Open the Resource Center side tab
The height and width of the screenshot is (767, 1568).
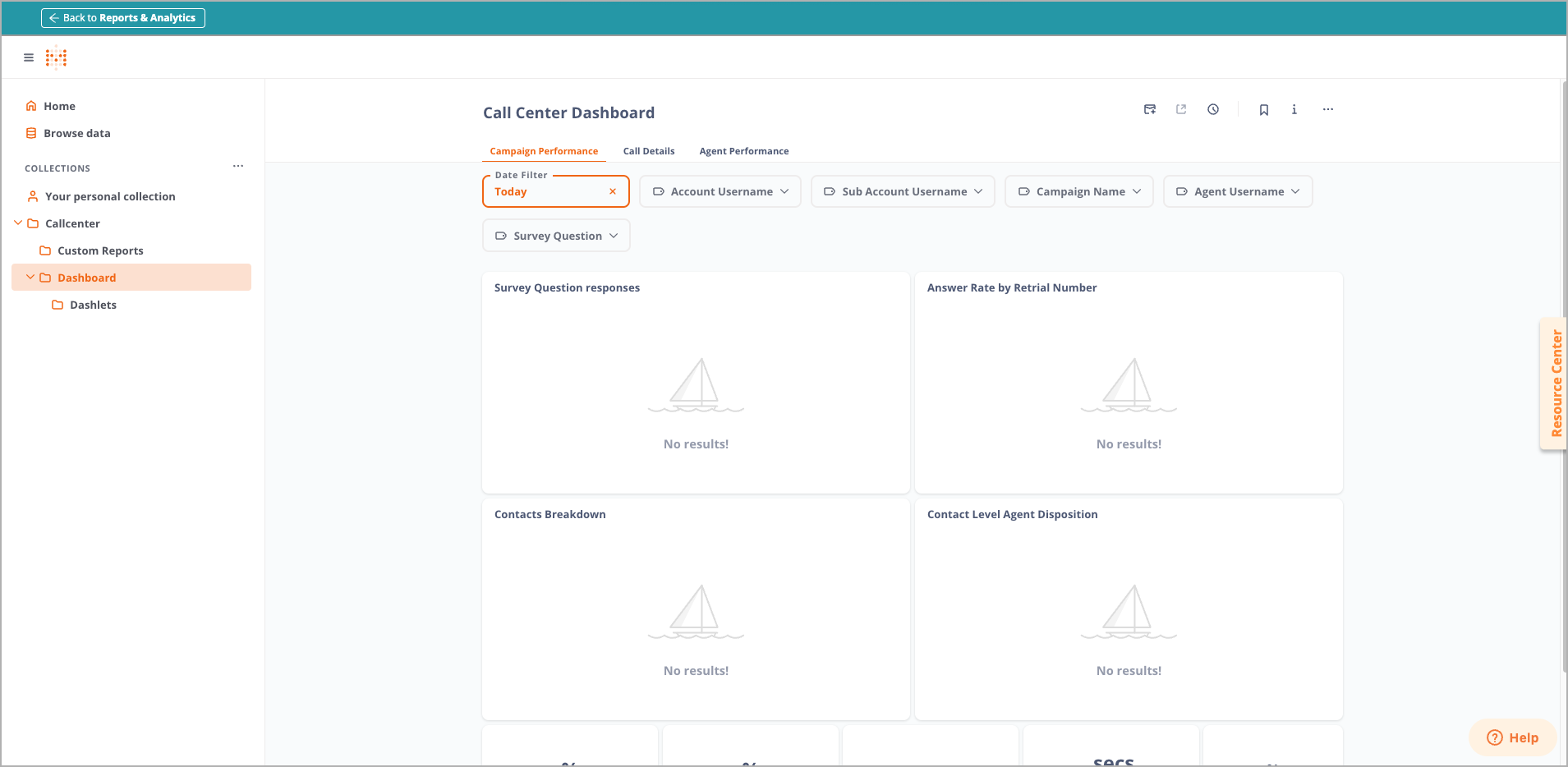pos(1555,383)
